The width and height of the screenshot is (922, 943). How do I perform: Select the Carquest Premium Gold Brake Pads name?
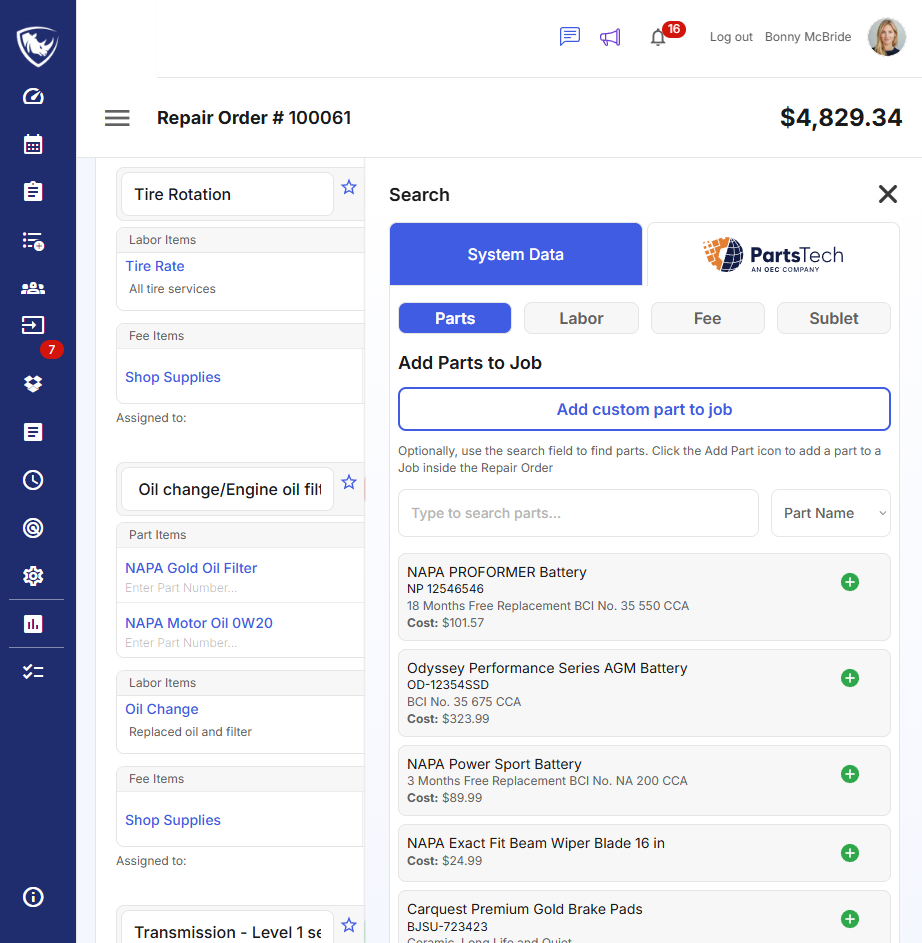524,909
